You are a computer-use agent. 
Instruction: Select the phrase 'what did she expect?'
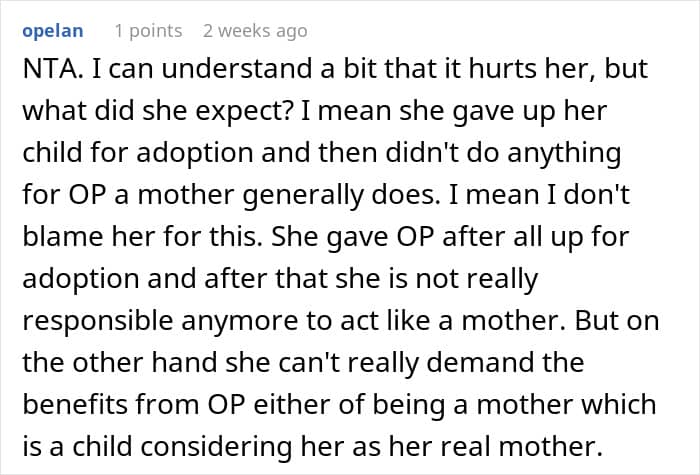(158, 112)
